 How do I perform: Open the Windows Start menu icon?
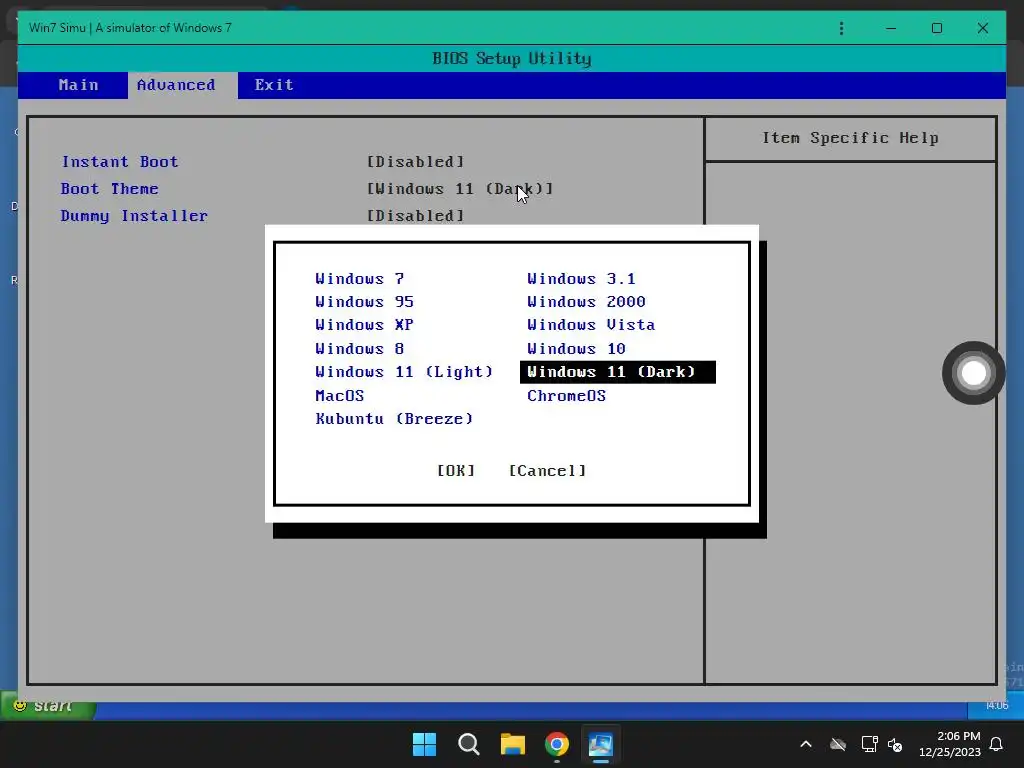coord(424,744)
